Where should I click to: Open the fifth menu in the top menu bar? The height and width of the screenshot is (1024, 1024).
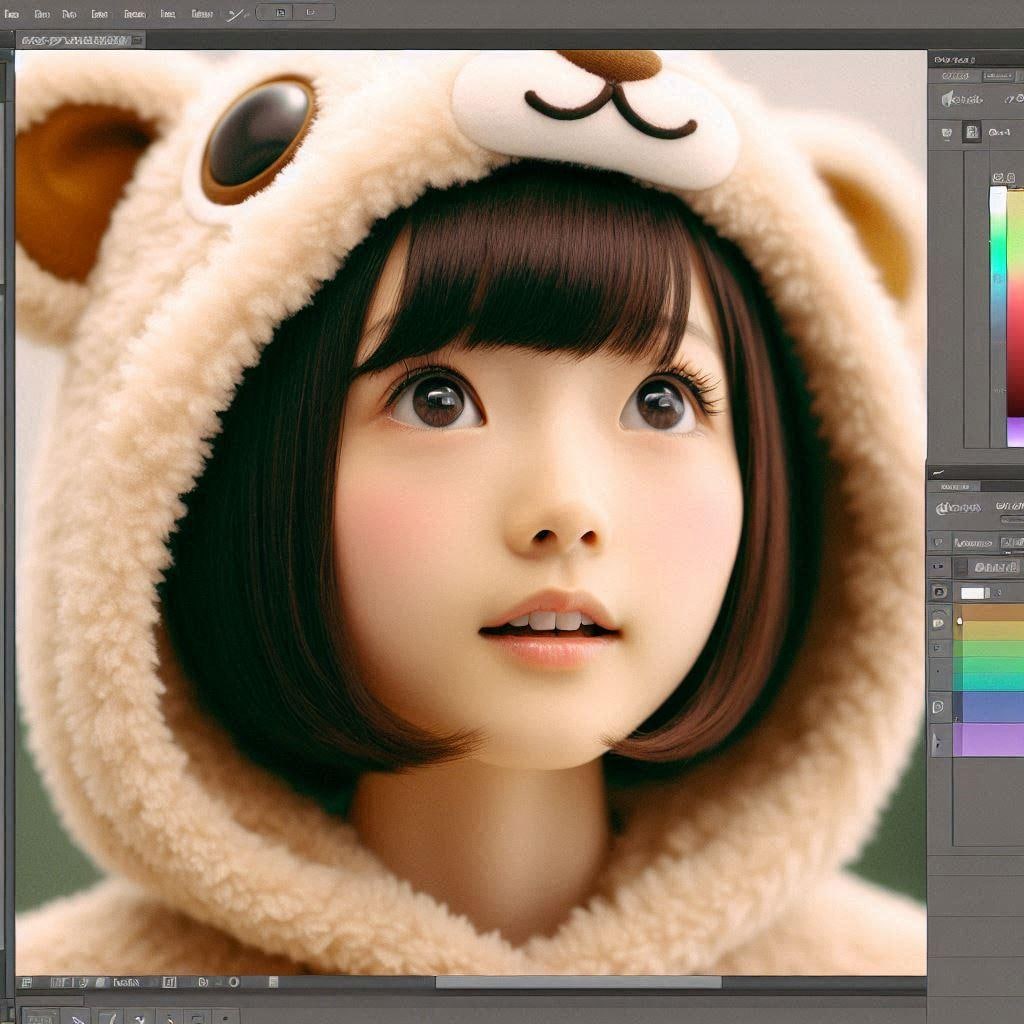[135, 14]
